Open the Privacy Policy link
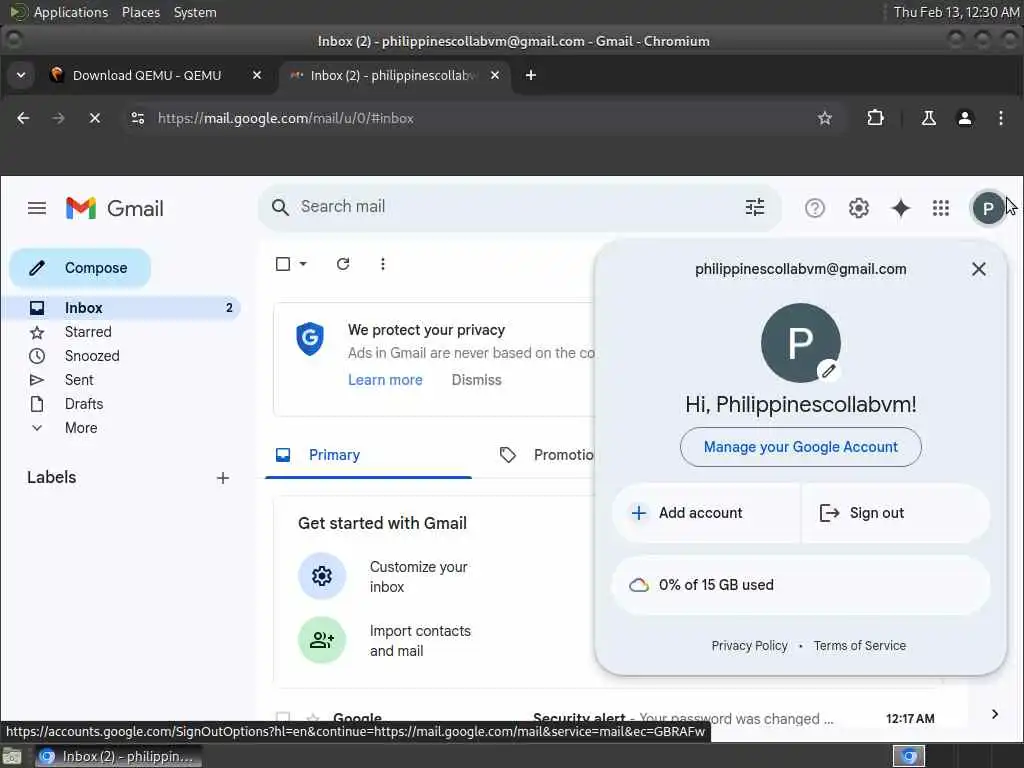The width and height of the screenshot is (1024, 768). 749,645
